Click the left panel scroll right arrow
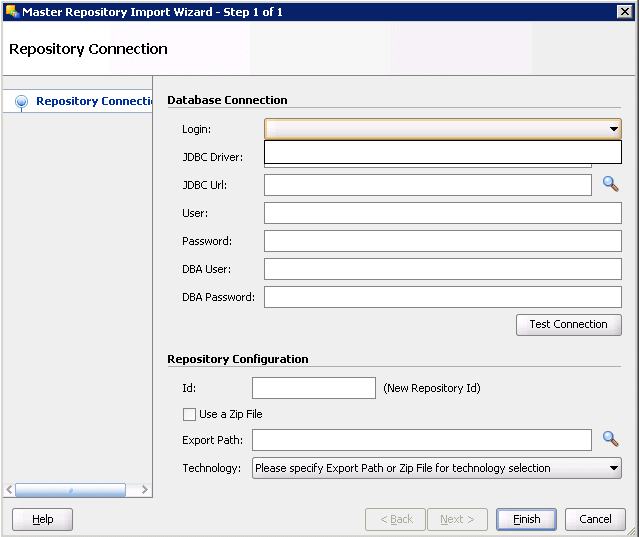639x537 pixels. [x=144, y=490]
